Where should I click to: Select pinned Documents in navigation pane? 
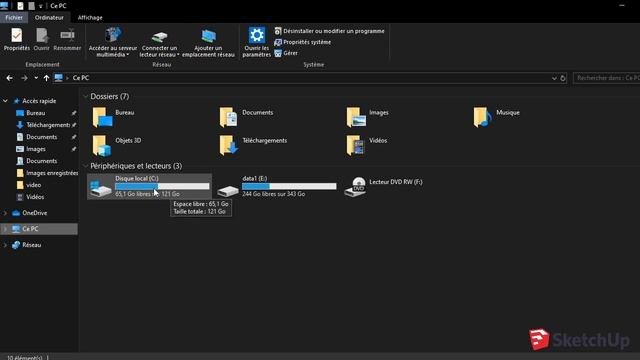click(42, 137)
